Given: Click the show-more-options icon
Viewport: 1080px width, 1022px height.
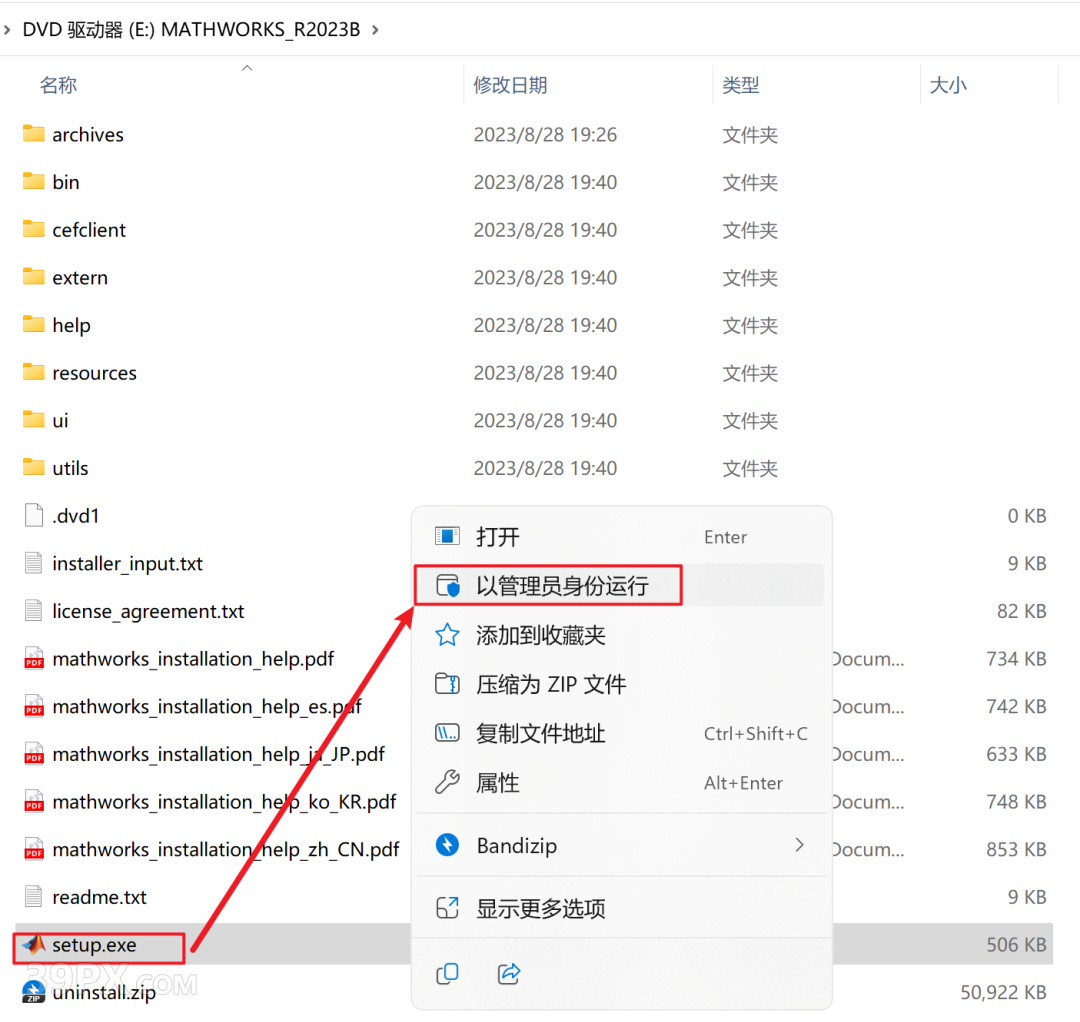Looking at the screenshot, I should pos(447,908).
